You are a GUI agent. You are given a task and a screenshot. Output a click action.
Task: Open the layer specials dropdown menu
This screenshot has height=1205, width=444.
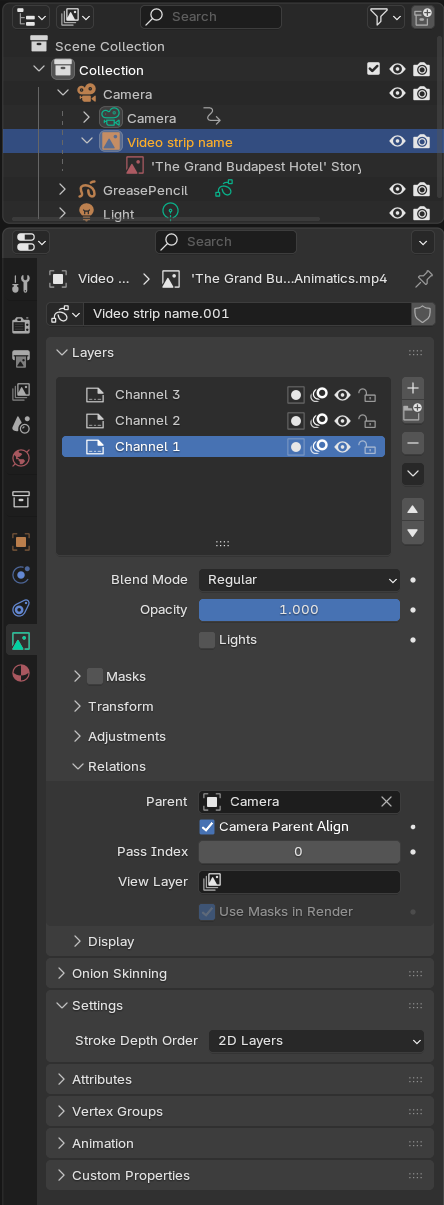(413, 473)
